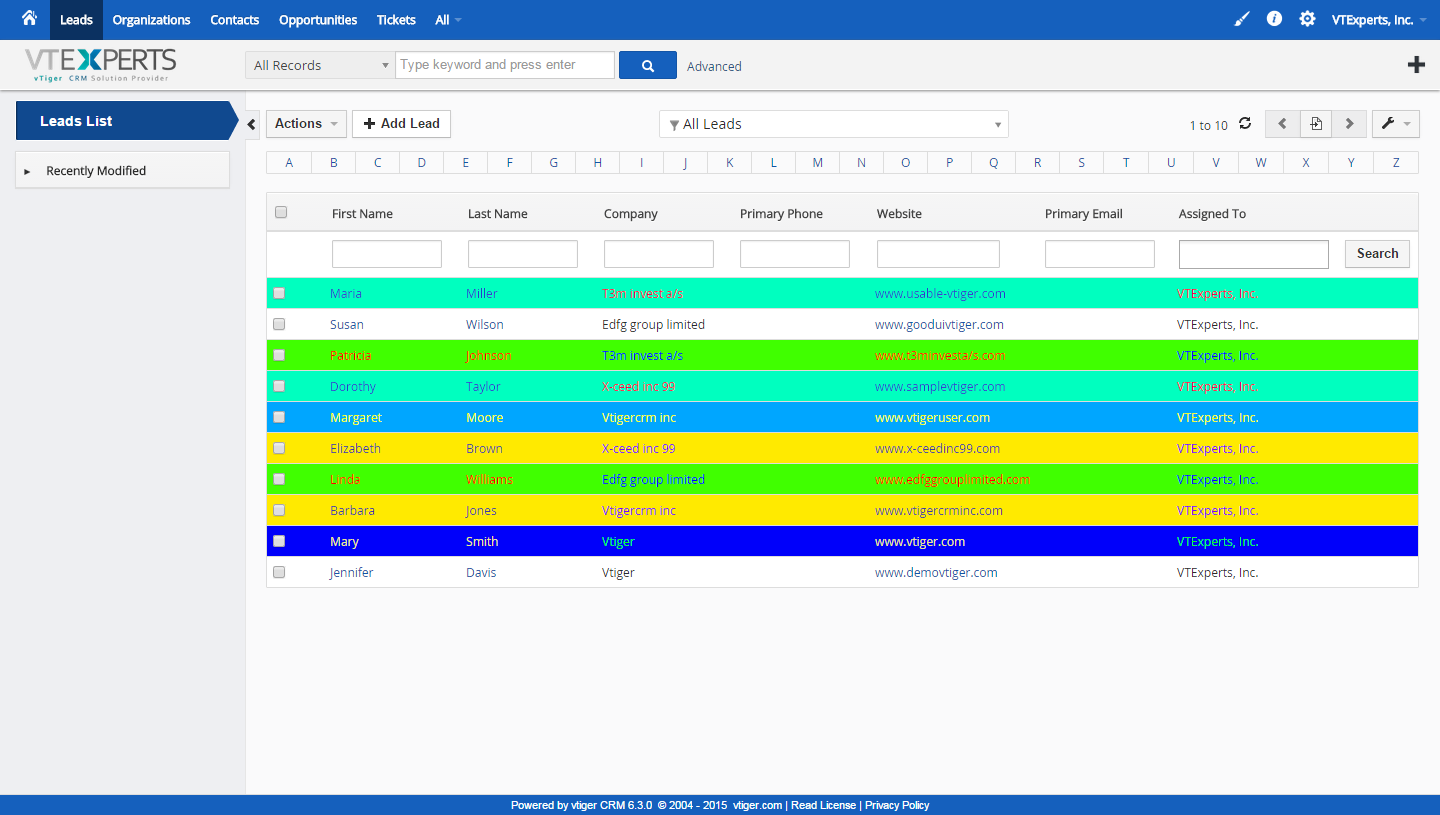1440x815 pixels.
Task: Click www.vtigeruser.com website link
Action: click(932, 417)
